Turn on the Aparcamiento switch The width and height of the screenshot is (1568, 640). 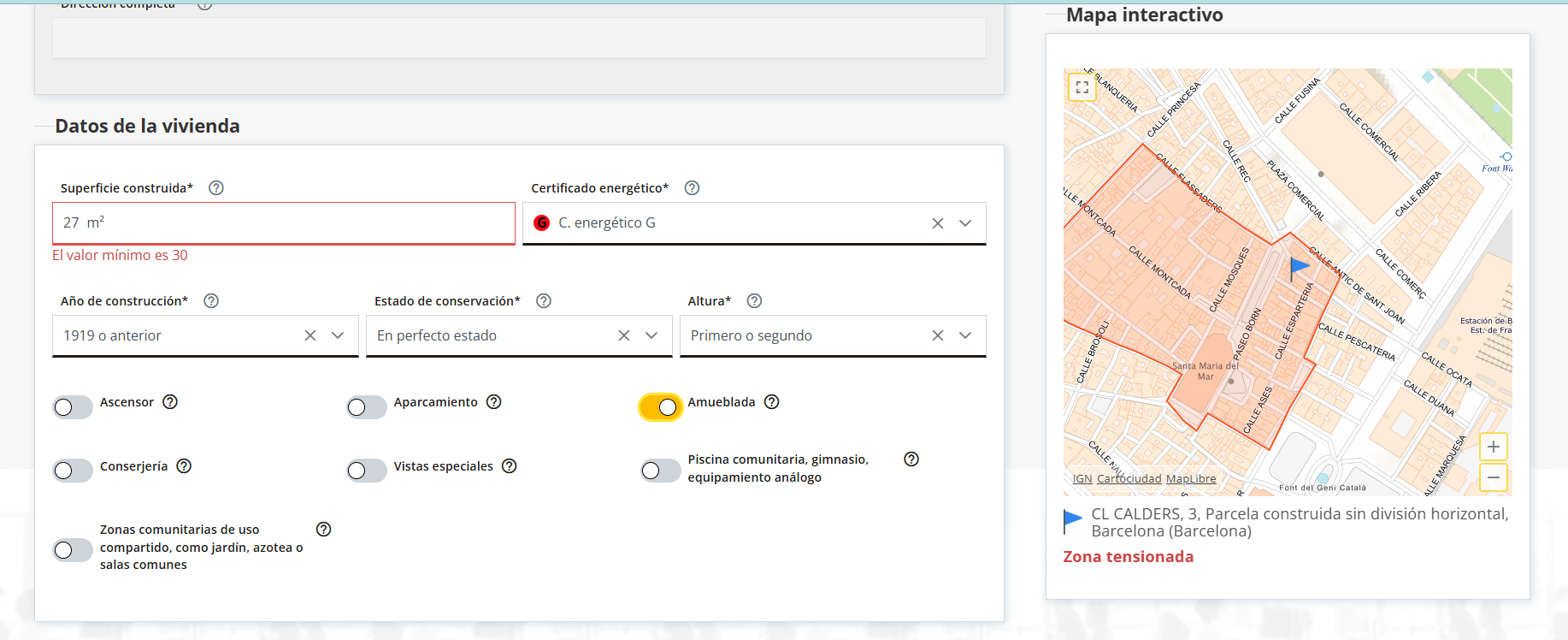(367, 407)
